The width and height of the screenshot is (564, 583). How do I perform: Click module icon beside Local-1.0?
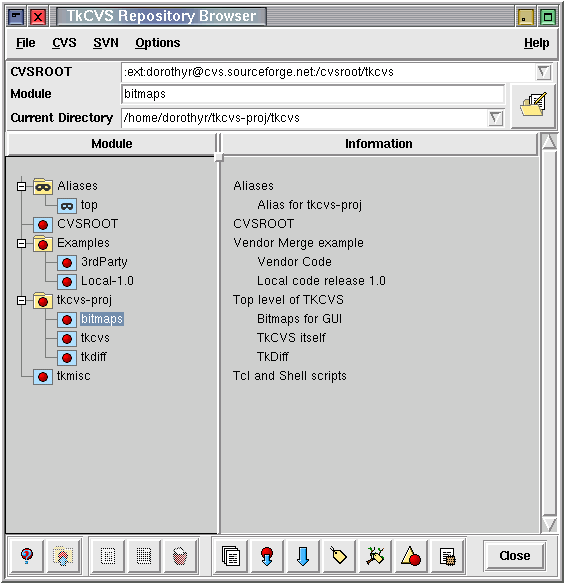click(67, 281)
